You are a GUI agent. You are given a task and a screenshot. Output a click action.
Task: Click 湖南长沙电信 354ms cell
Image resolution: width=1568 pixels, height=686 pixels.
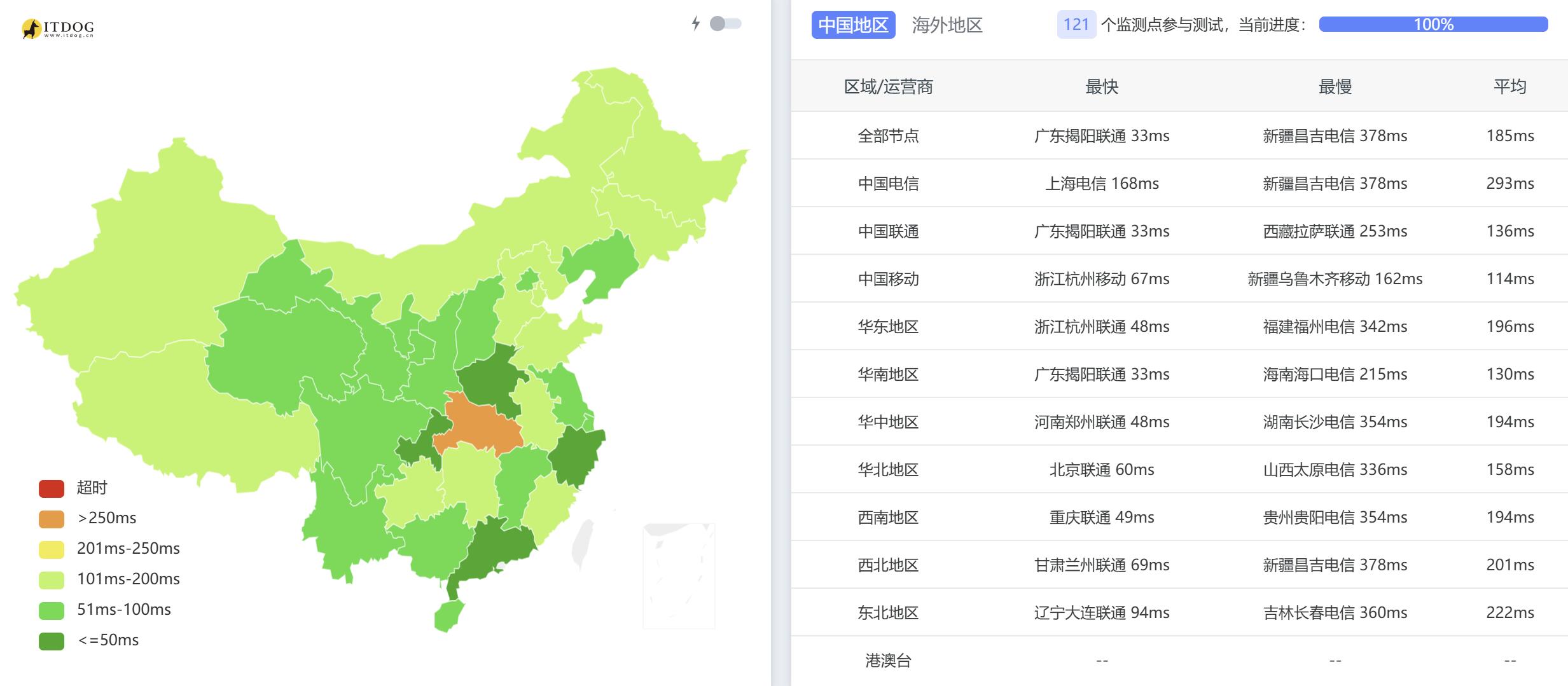[x=1335, y=422]
